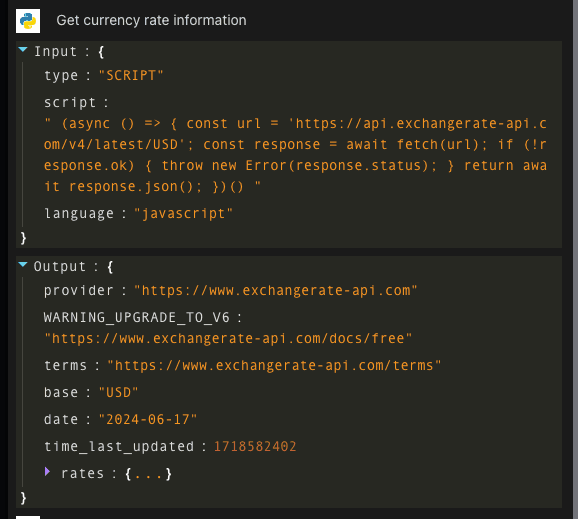Expand the rates object triangle

[x=47, y=471]
